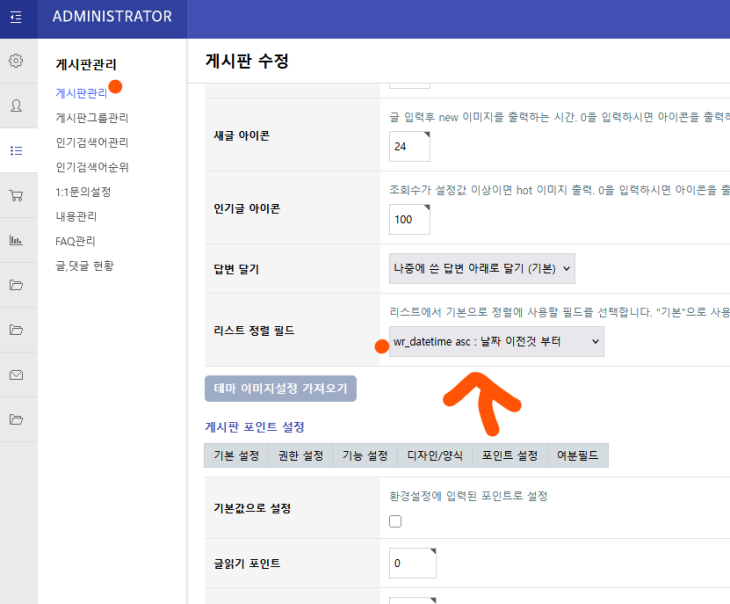Switch to the 디자인/양식 tab

click(x=434, y=456)
